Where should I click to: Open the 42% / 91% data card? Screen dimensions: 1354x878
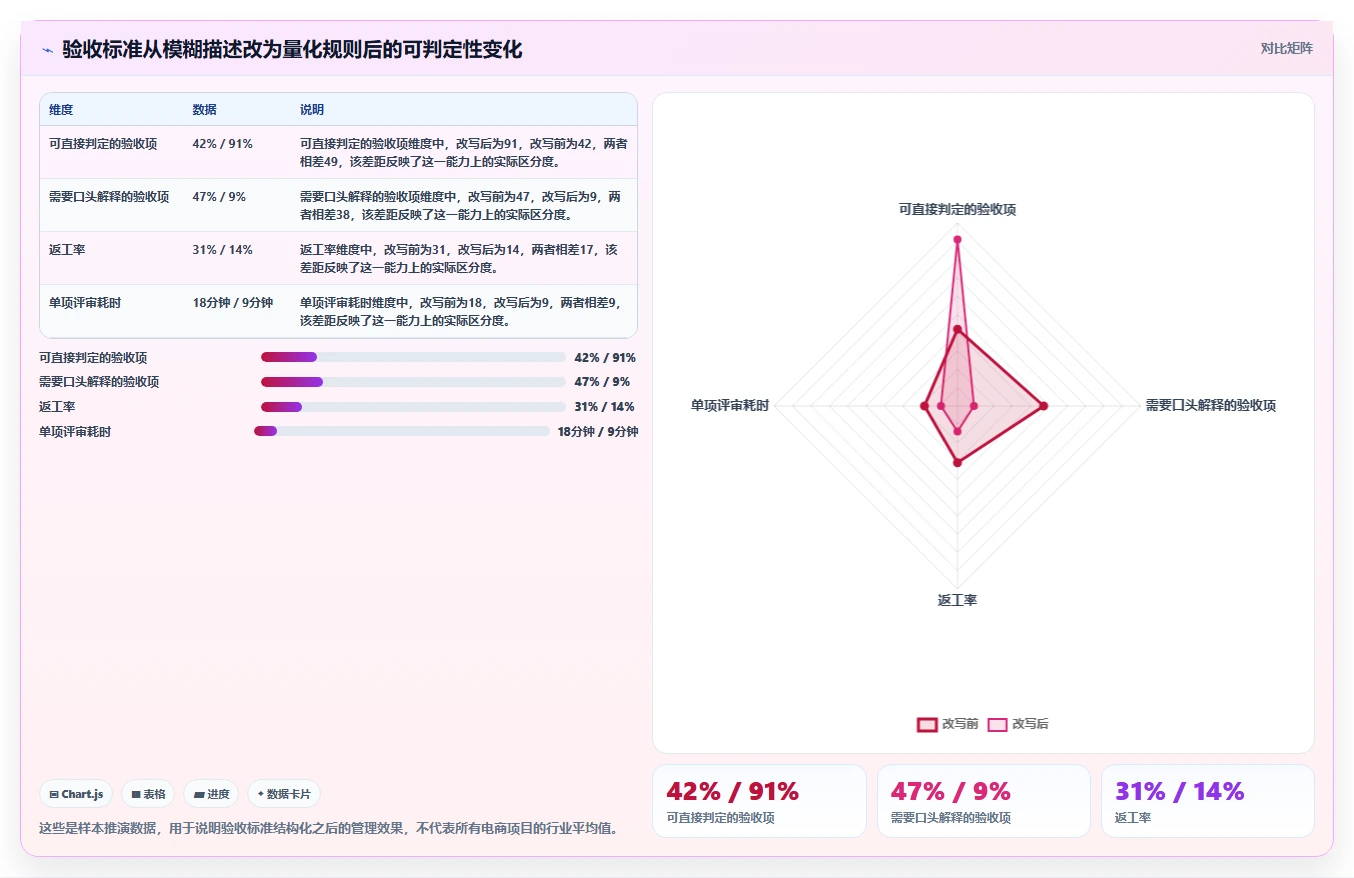[x=759, y=801]
